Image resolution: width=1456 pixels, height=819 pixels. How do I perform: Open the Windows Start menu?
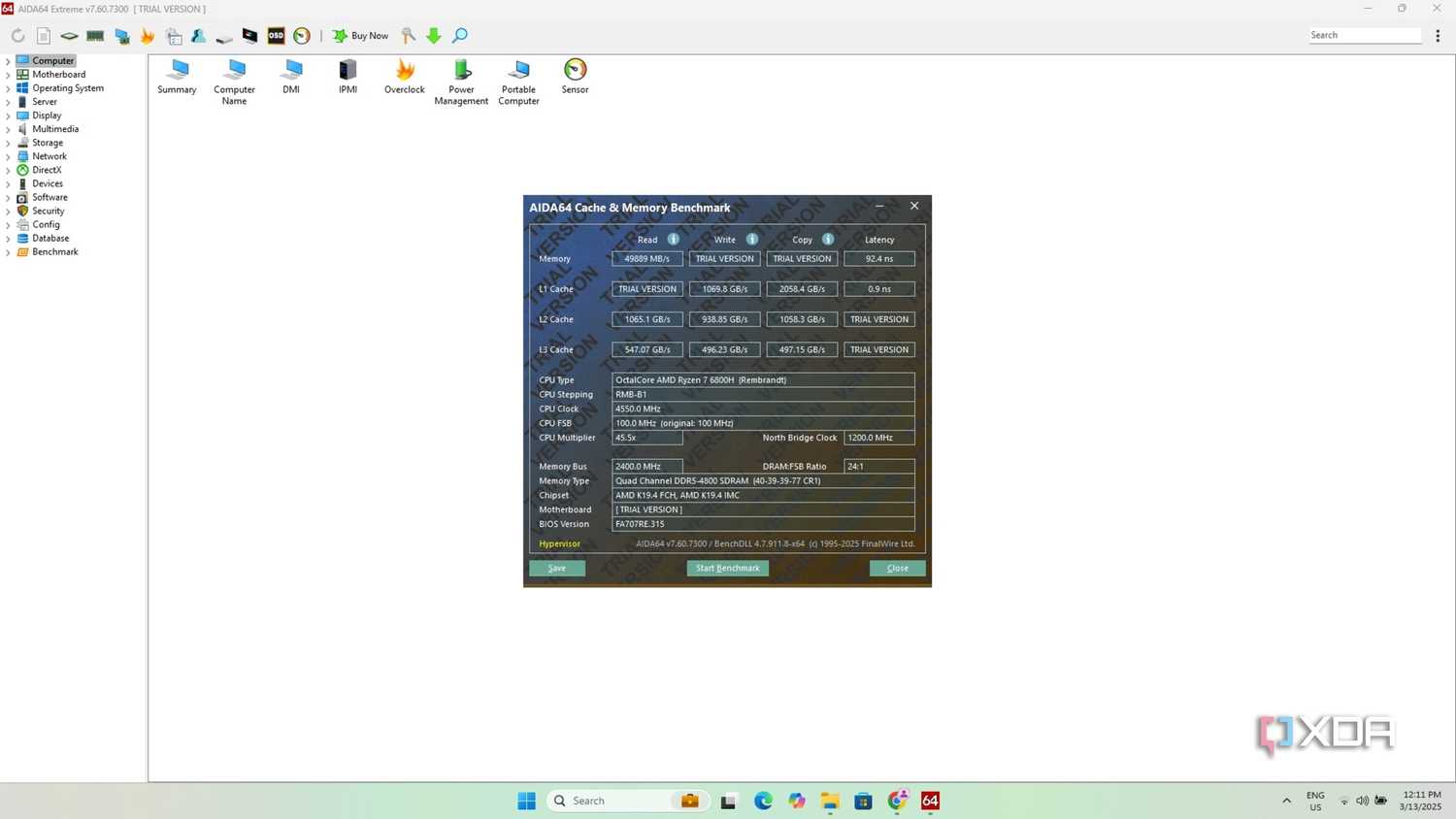527,801
